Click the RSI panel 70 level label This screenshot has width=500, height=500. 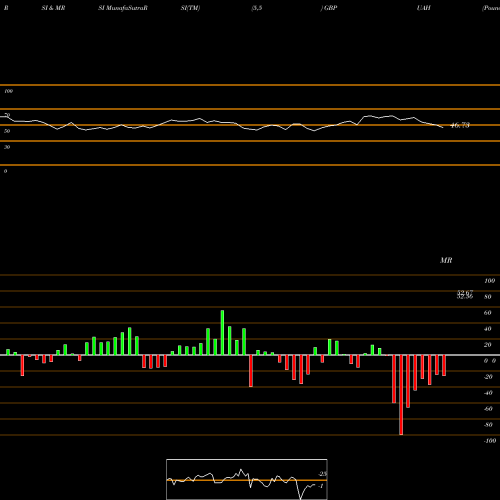click(x=7, y=115)
